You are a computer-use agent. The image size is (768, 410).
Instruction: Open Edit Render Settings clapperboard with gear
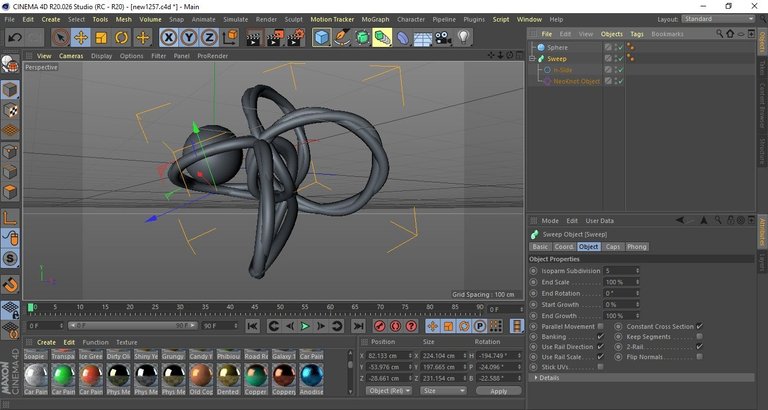(x=295, y=37)
